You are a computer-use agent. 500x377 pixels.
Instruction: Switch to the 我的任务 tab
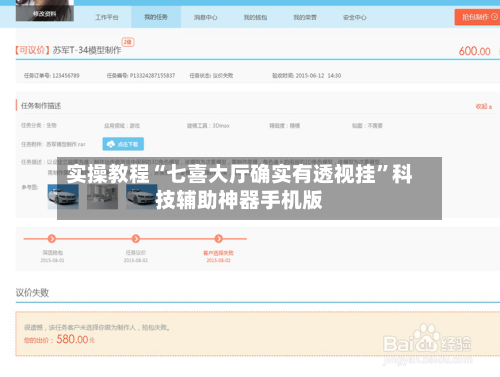point(156,17)
